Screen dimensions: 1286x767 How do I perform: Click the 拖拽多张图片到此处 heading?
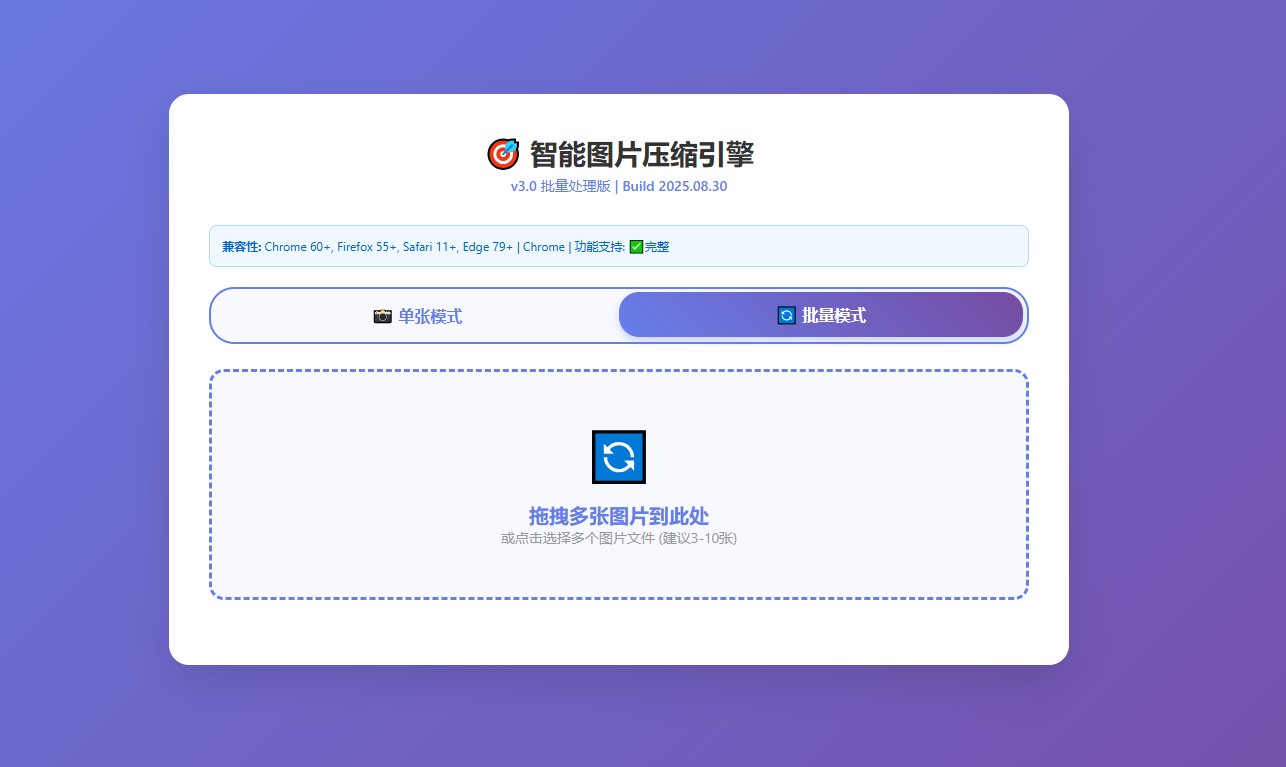click(x=618, y=516)
